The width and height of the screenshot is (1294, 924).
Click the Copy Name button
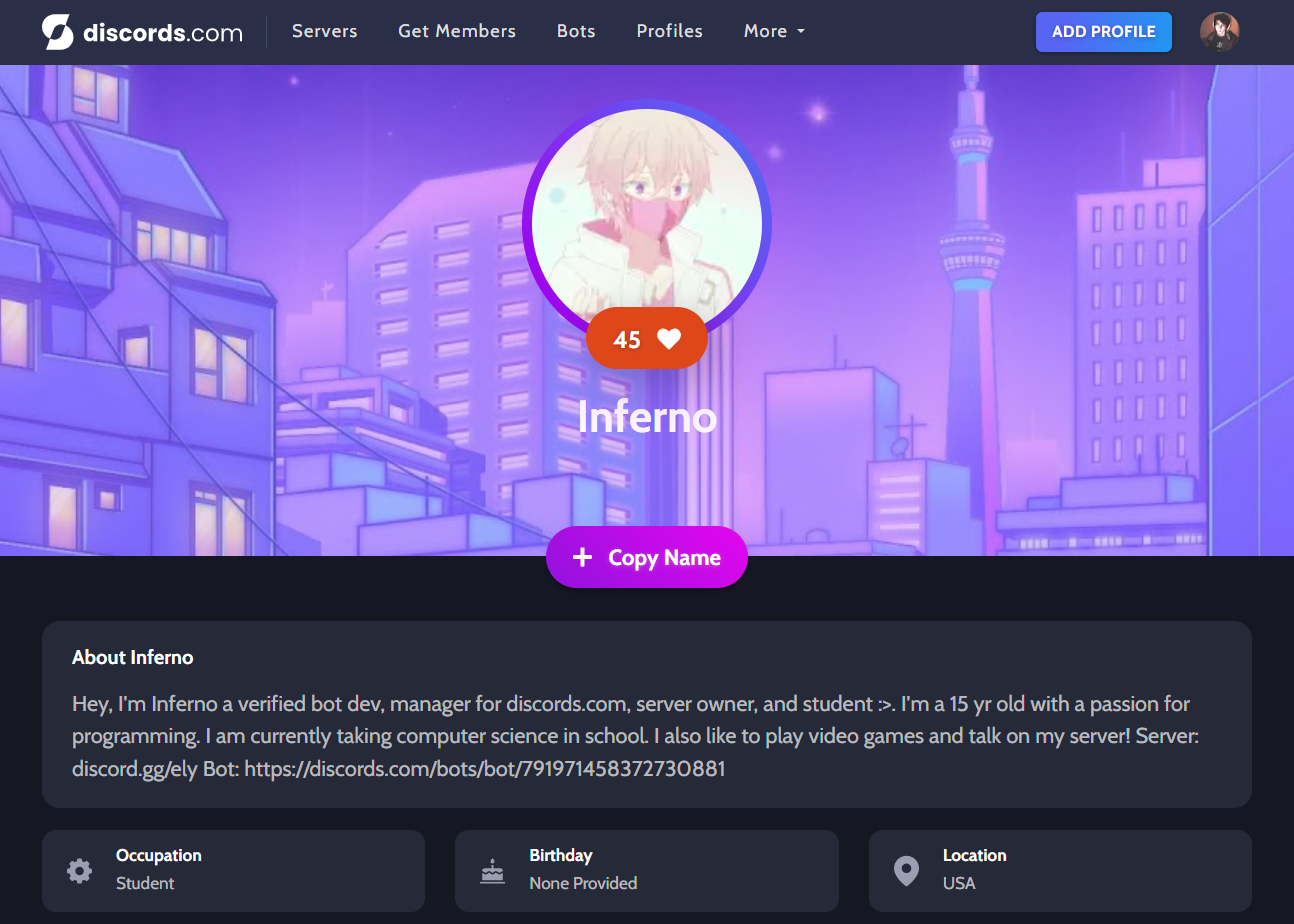coord(647,557)
